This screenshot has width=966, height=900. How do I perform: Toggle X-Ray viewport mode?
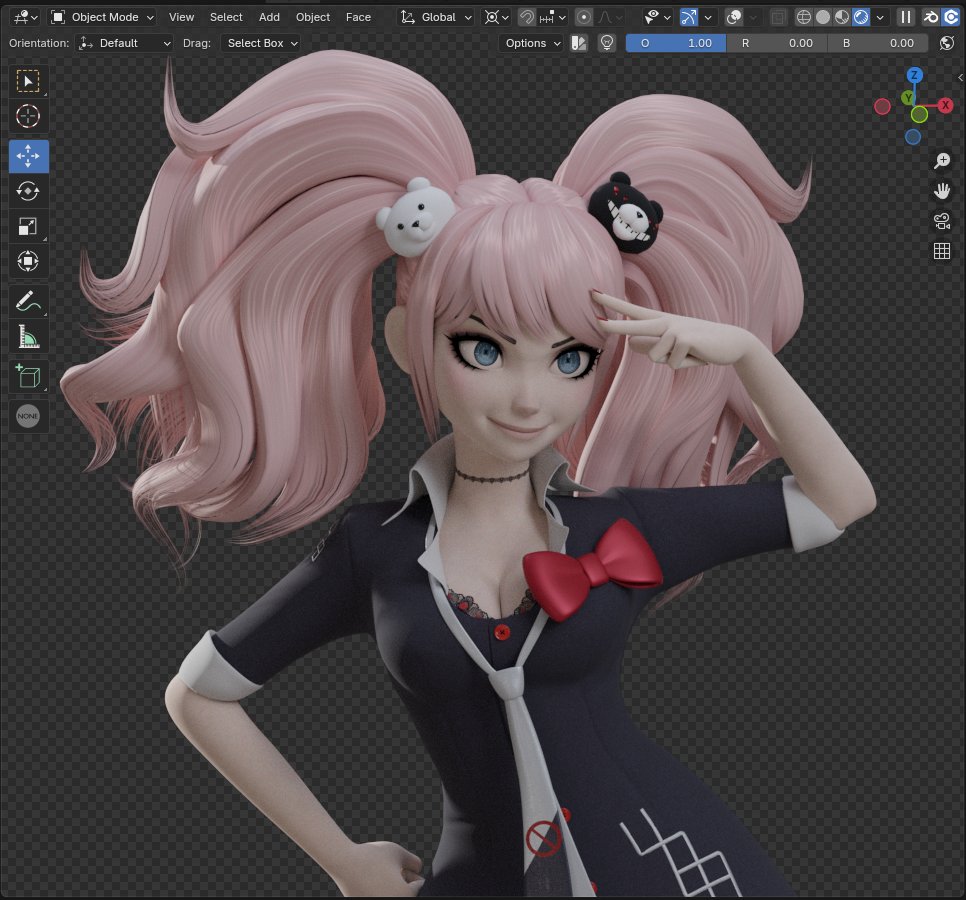(776, 17)
